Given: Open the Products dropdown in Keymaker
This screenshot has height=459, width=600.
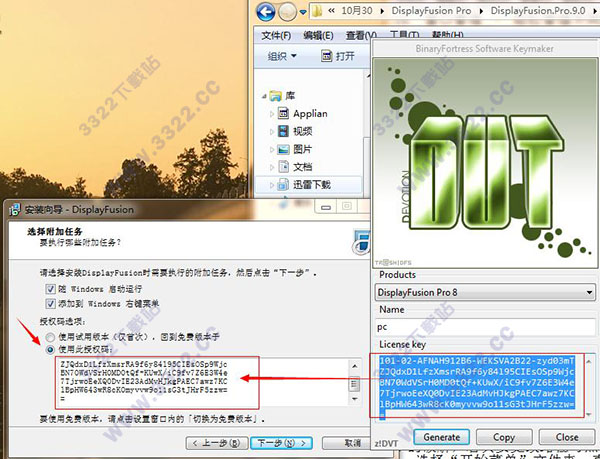Looking at the screenshot, I should pyautogui.click(x=485, y=293).
